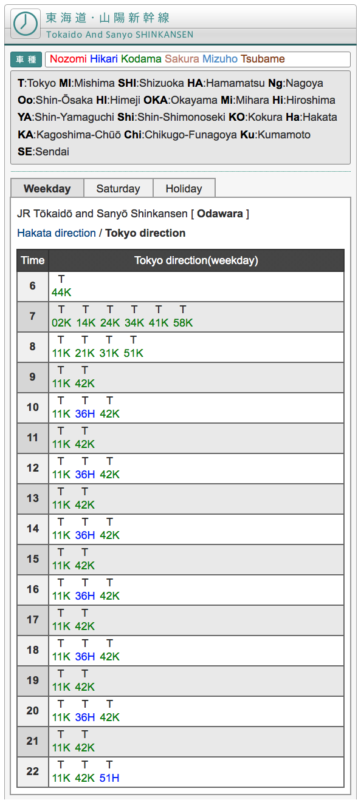
Task: Click the clock icon in header
Action: (25, 23)
